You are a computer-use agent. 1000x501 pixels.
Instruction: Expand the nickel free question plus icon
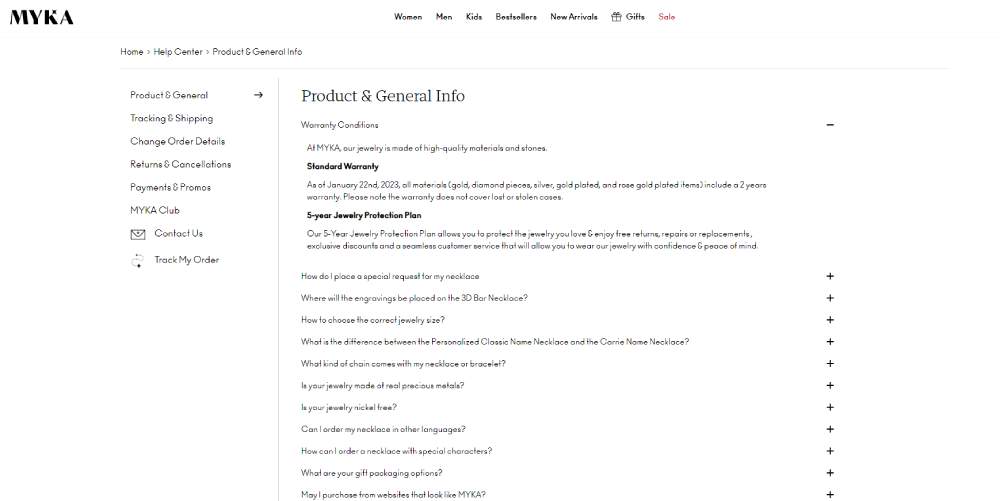[x=830, y=407]
